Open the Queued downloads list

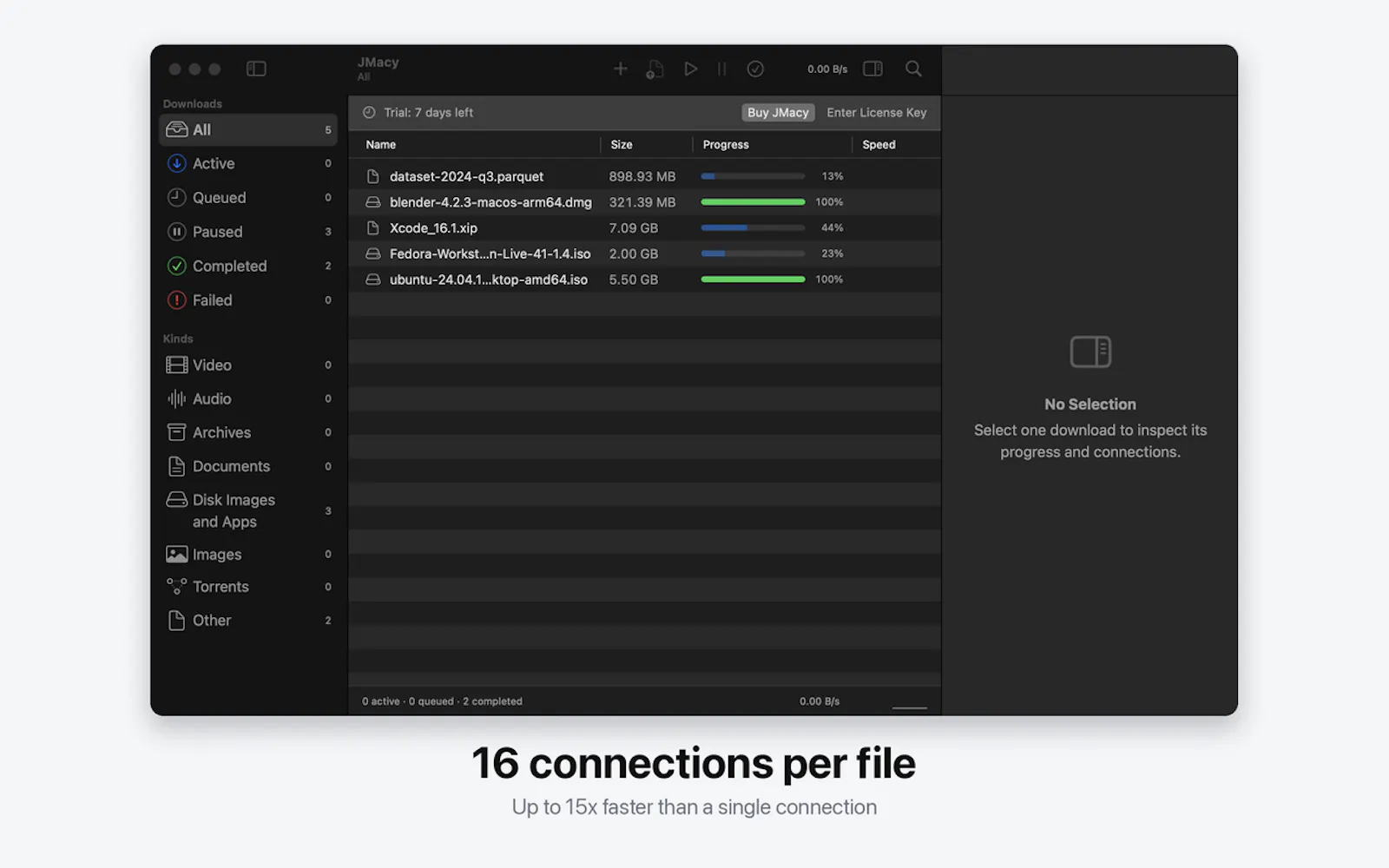point(248,198)
